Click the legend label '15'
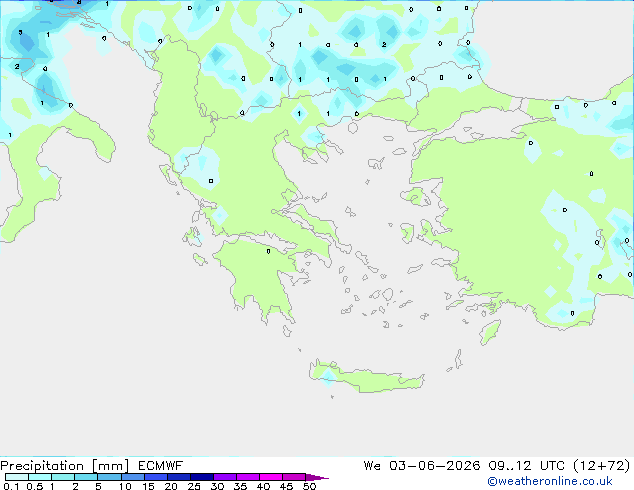Image resolution: width=634 pixels, height=490 pixels. coord(148,486)
